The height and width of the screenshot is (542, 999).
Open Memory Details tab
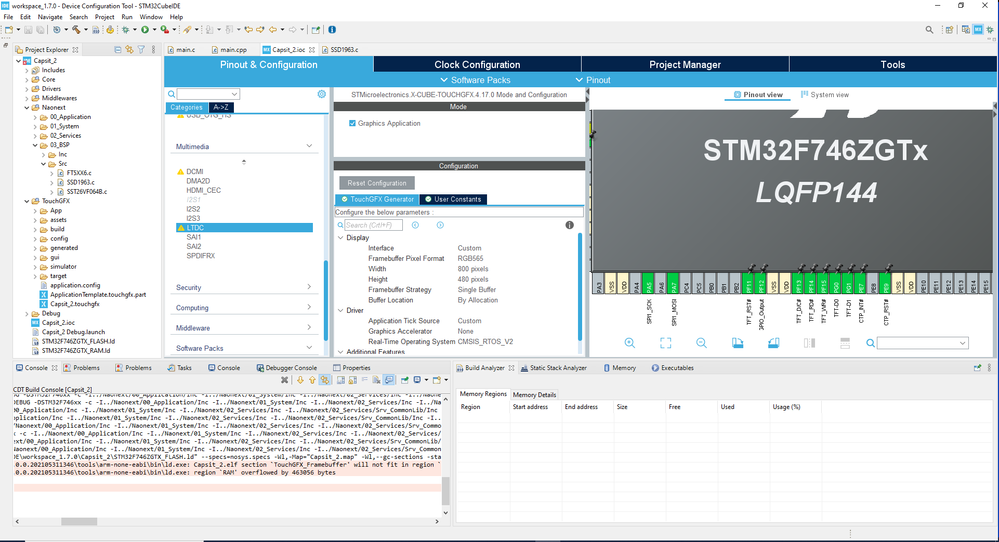pyautogui.click(x=534, y=395)
